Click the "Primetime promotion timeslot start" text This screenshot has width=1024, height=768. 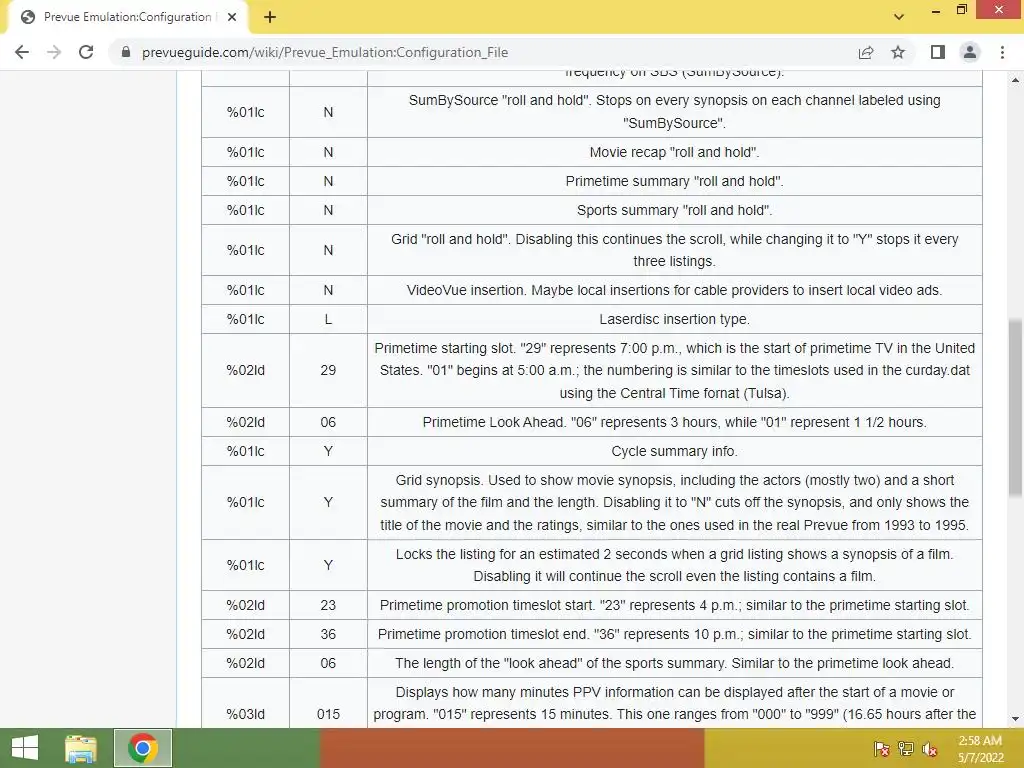tap(674, 605)
